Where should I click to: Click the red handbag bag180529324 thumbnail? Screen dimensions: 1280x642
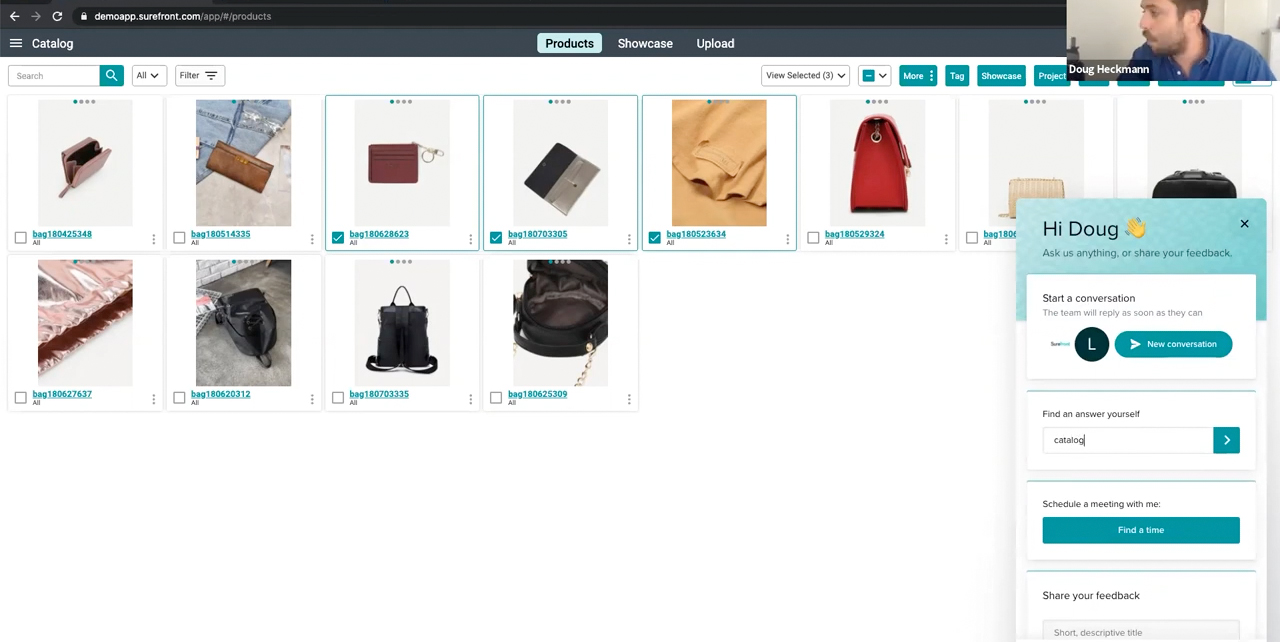coord(877,163)
